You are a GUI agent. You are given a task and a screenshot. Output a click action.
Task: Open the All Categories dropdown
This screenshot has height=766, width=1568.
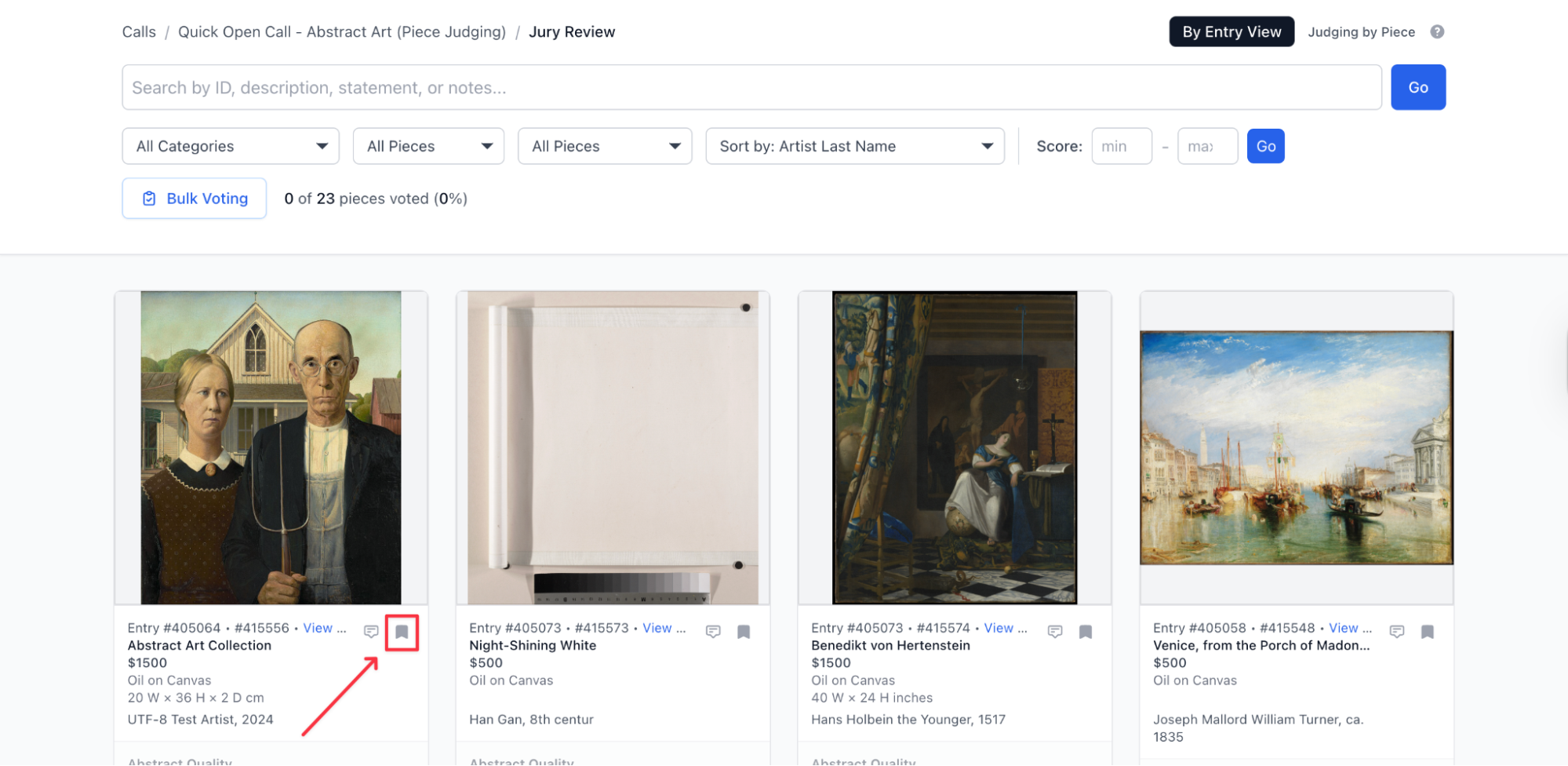point(231,146)
